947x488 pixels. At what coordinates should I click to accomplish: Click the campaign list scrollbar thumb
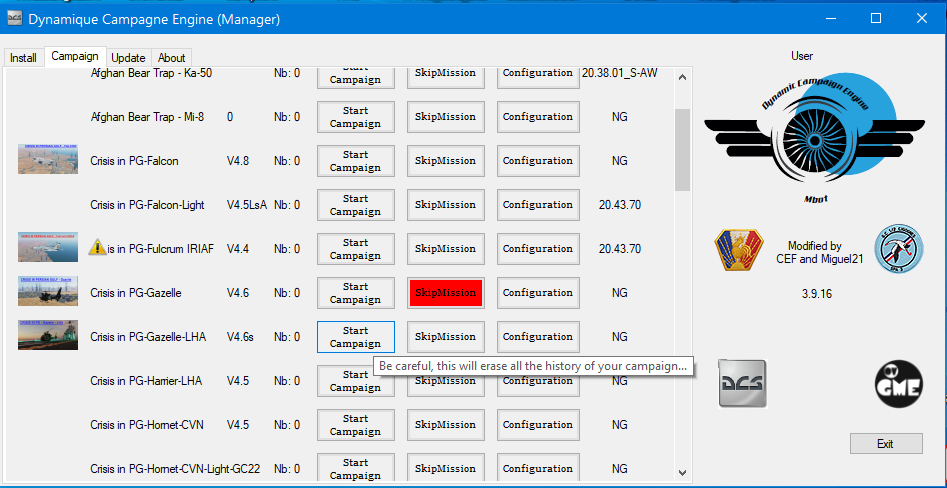pos(682,150)
